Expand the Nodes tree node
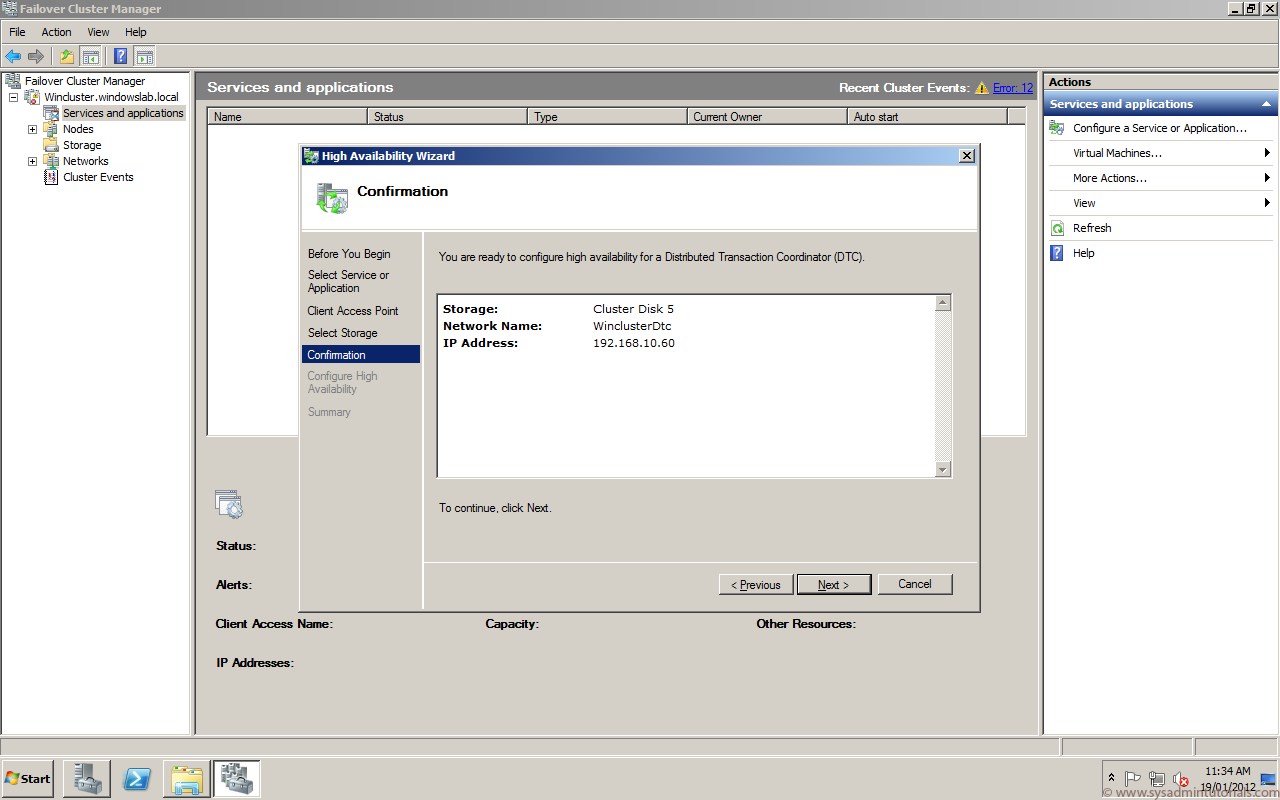This screenshot has width=1280, height=800. point(32,129)
